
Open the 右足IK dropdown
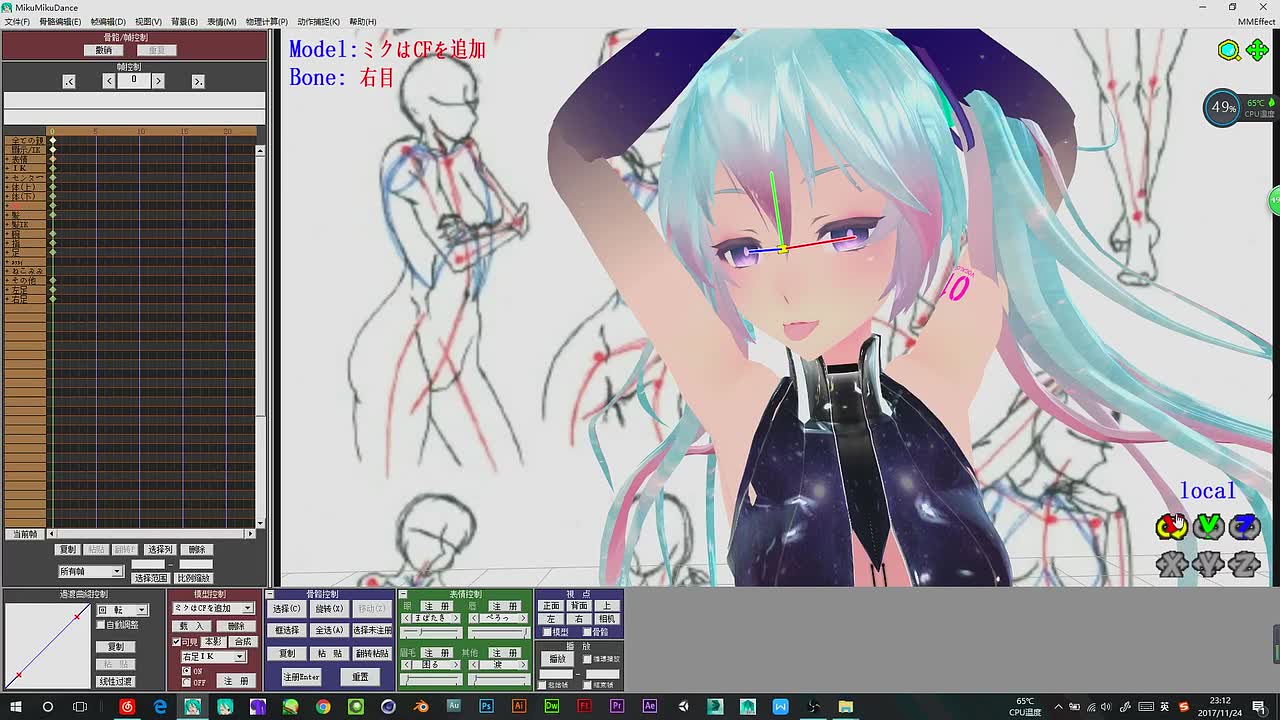tap(213, 657)
